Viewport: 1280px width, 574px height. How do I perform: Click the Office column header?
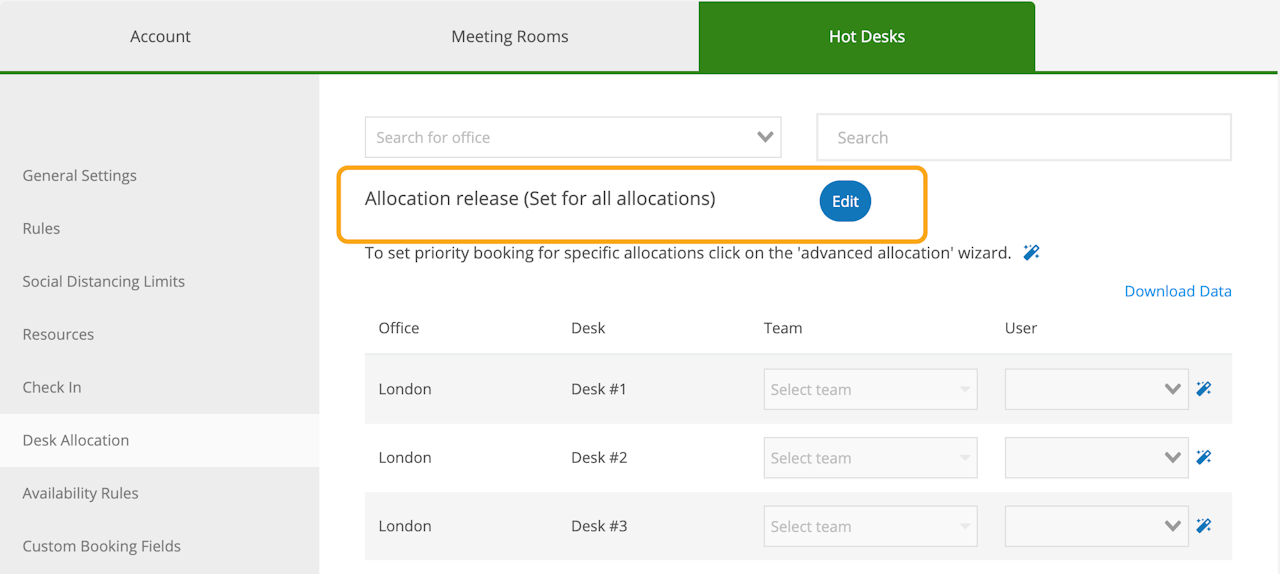pos(399,328)
